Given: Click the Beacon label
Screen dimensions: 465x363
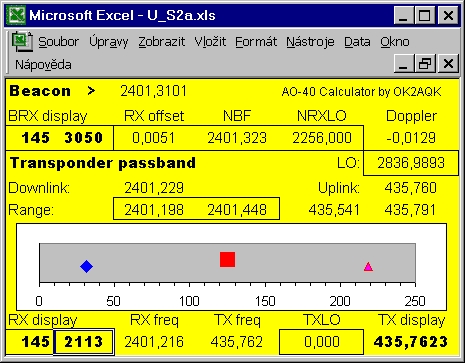Looking at the screenshot, I should (40, 91).
